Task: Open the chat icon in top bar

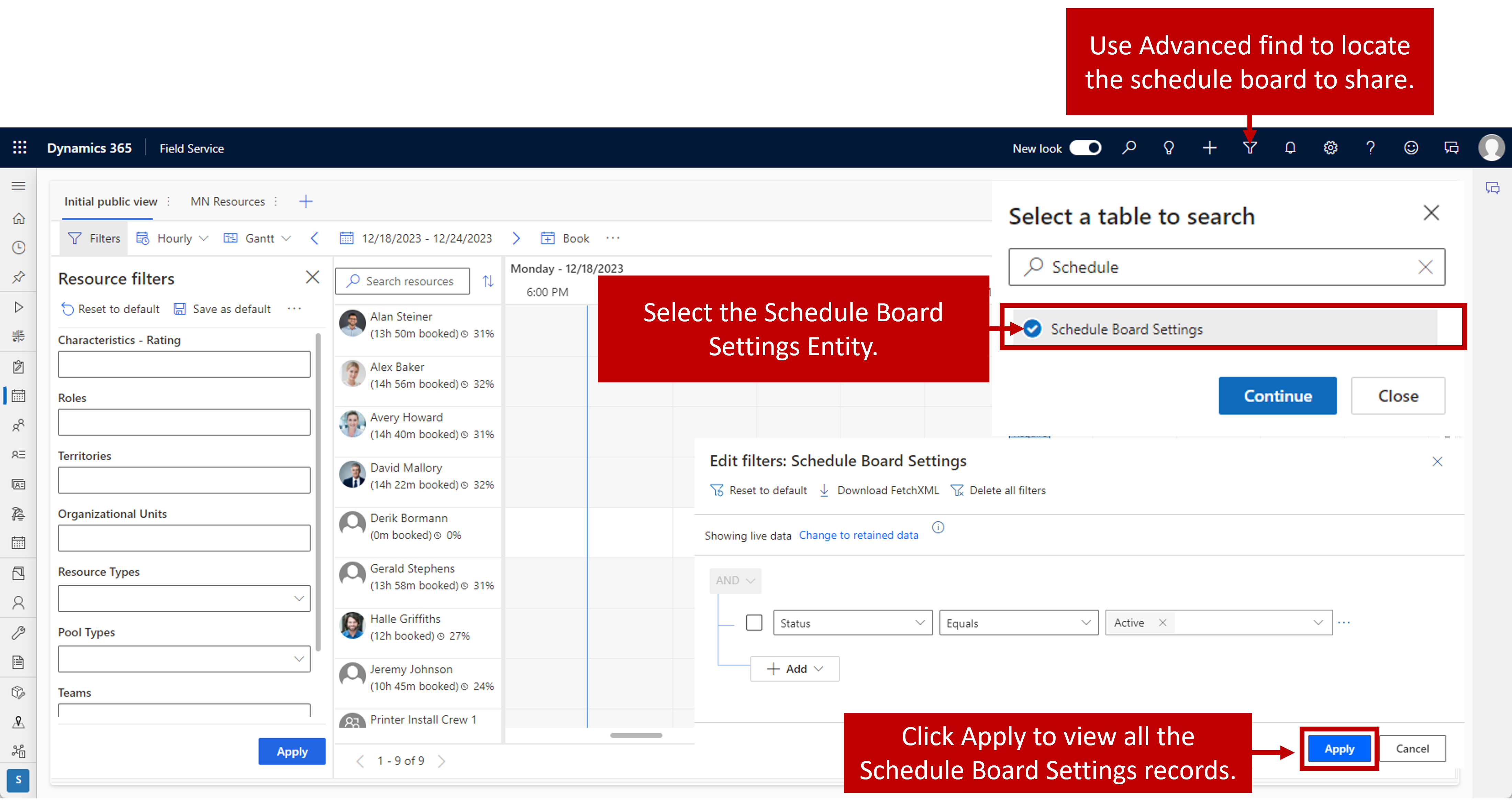Action: pos(1451,148)
